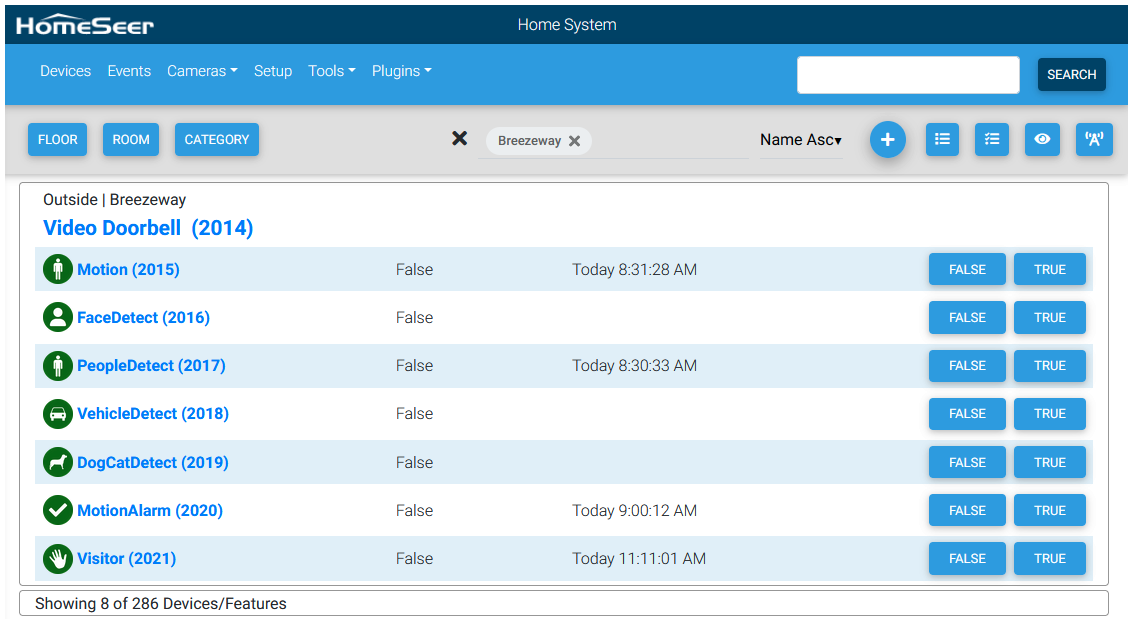1133x624 pixels.
Task: Open the checklist bulk-select icon
Action: tap(992, 140)
